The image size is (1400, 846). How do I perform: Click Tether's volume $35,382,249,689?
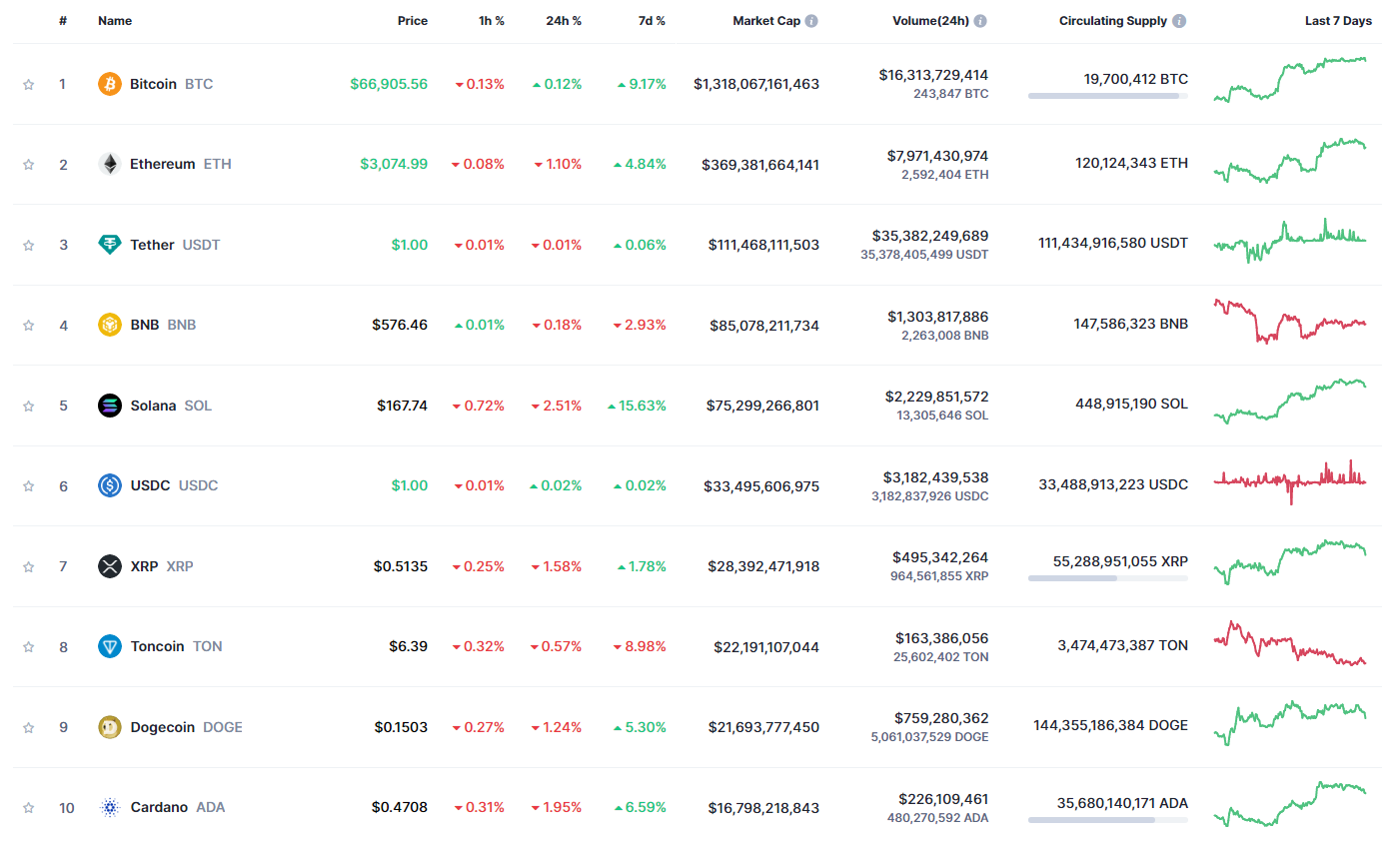pyautogui.click(x=930, y=236)
